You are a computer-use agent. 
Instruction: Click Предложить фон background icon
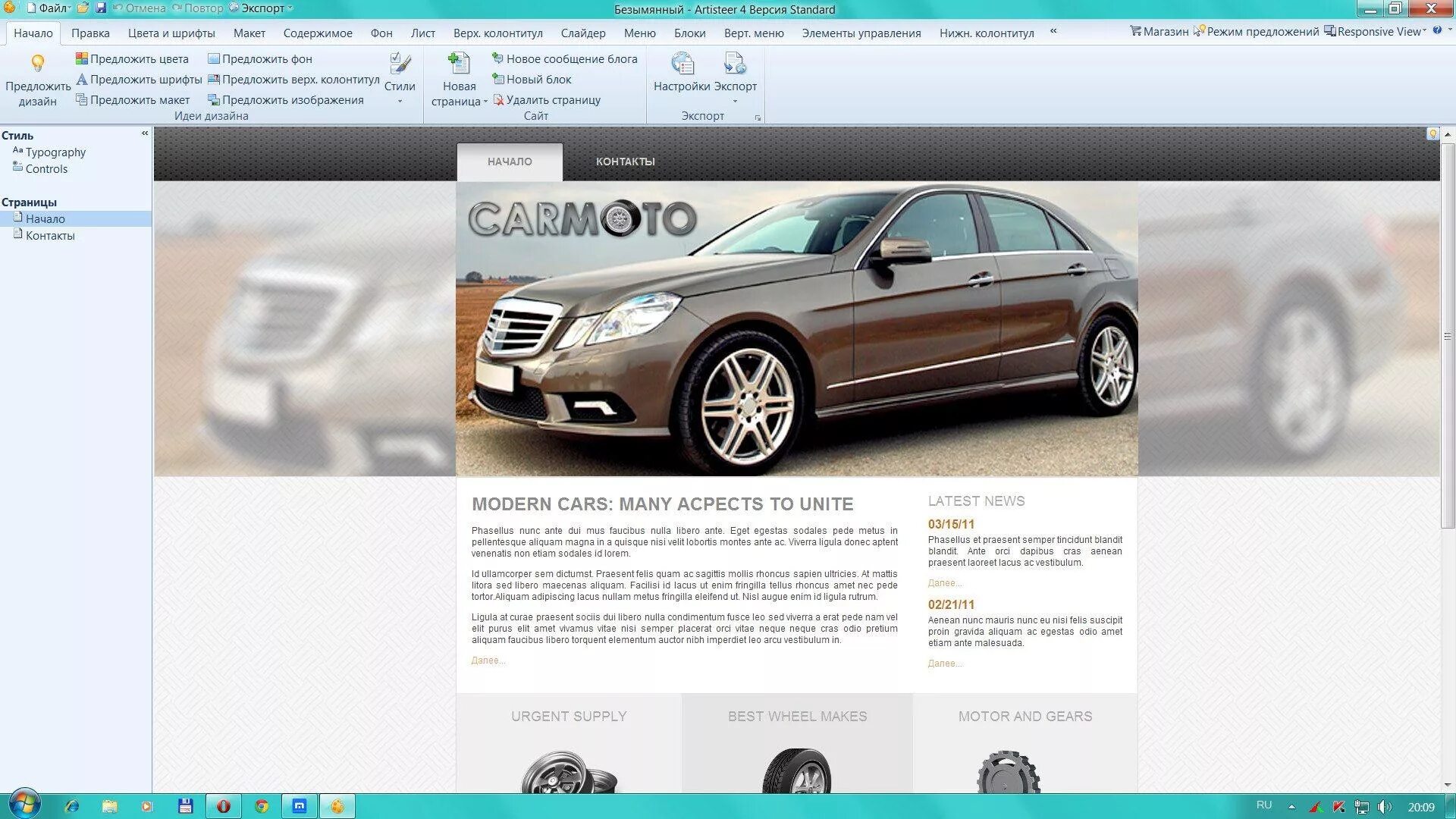click(x=214, y=59)
